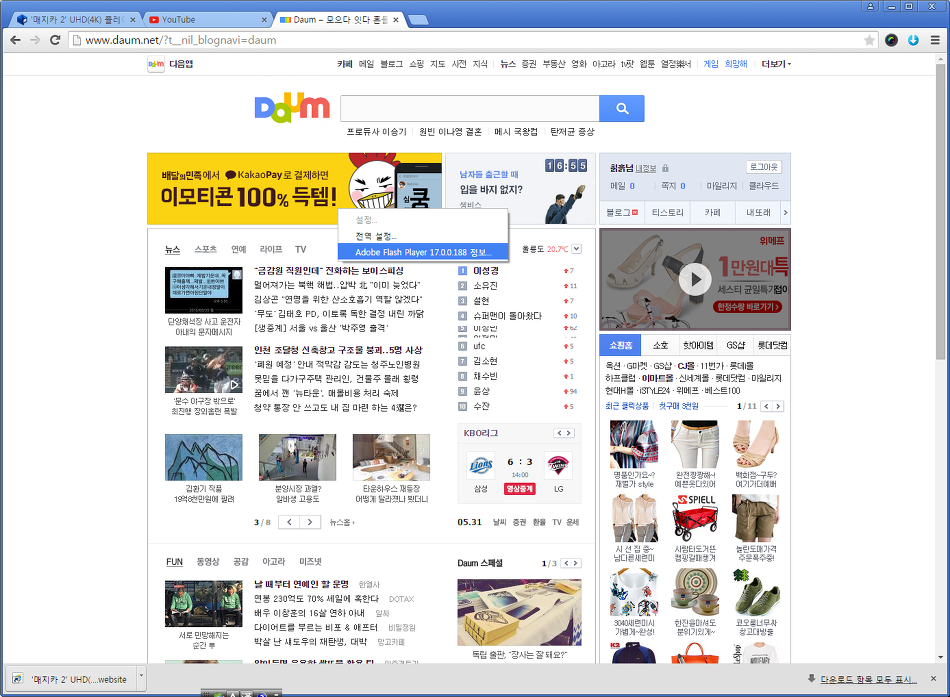Show next shopping products page
Screen dimensions: 950x697
[x=778, y=406]
